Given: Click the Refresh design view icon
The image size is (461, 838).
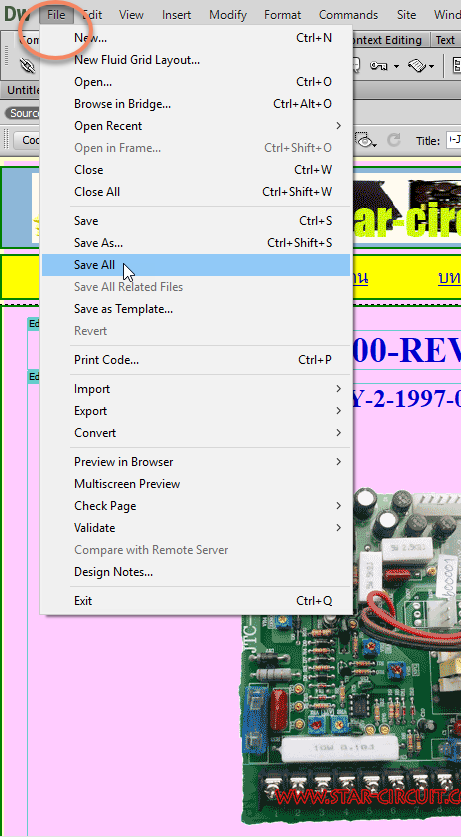Looking at the screenshot, I should tap(394, 140).
